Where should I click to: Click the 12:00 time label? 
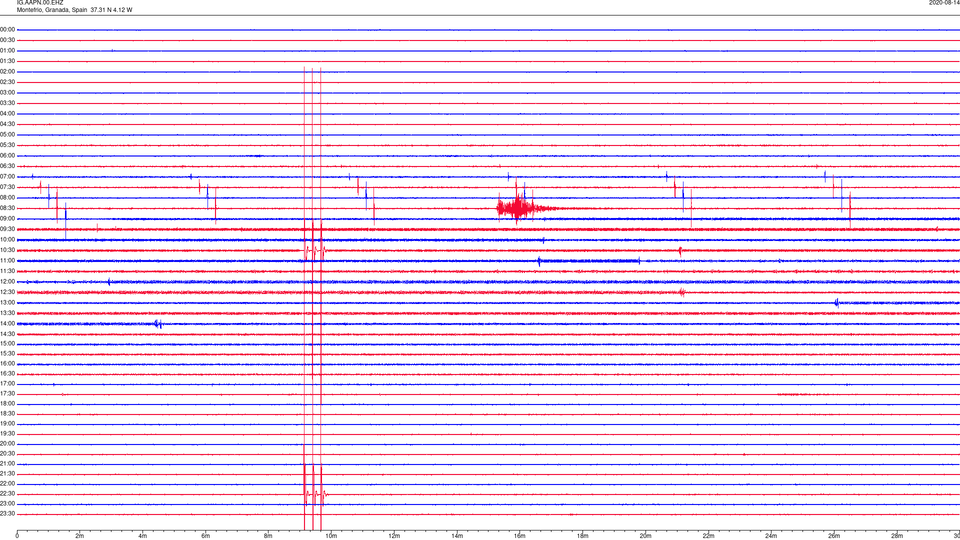click(8, 282)
